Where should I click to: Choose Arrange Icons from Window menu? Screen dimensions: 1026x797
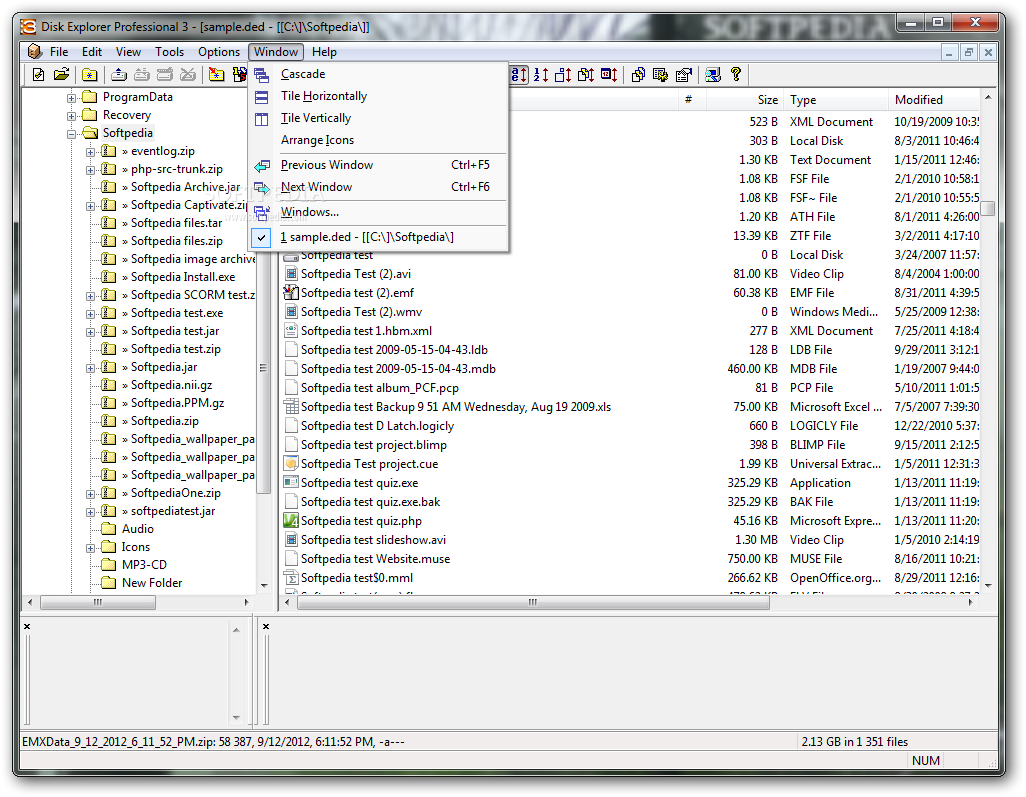[378, 140]
